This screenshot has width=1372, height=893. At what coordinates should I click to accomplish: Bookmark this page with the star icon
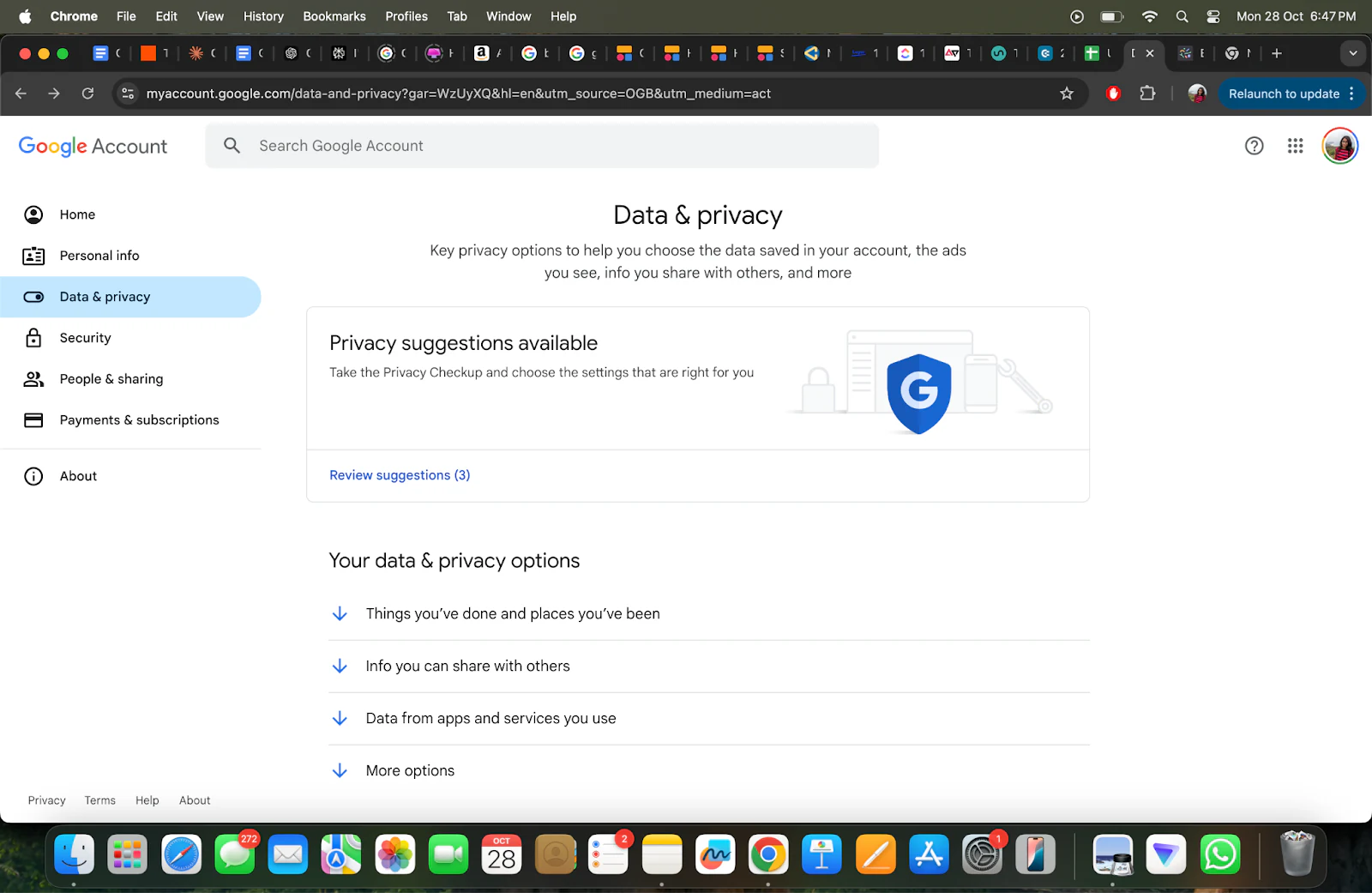(1067, 94)
